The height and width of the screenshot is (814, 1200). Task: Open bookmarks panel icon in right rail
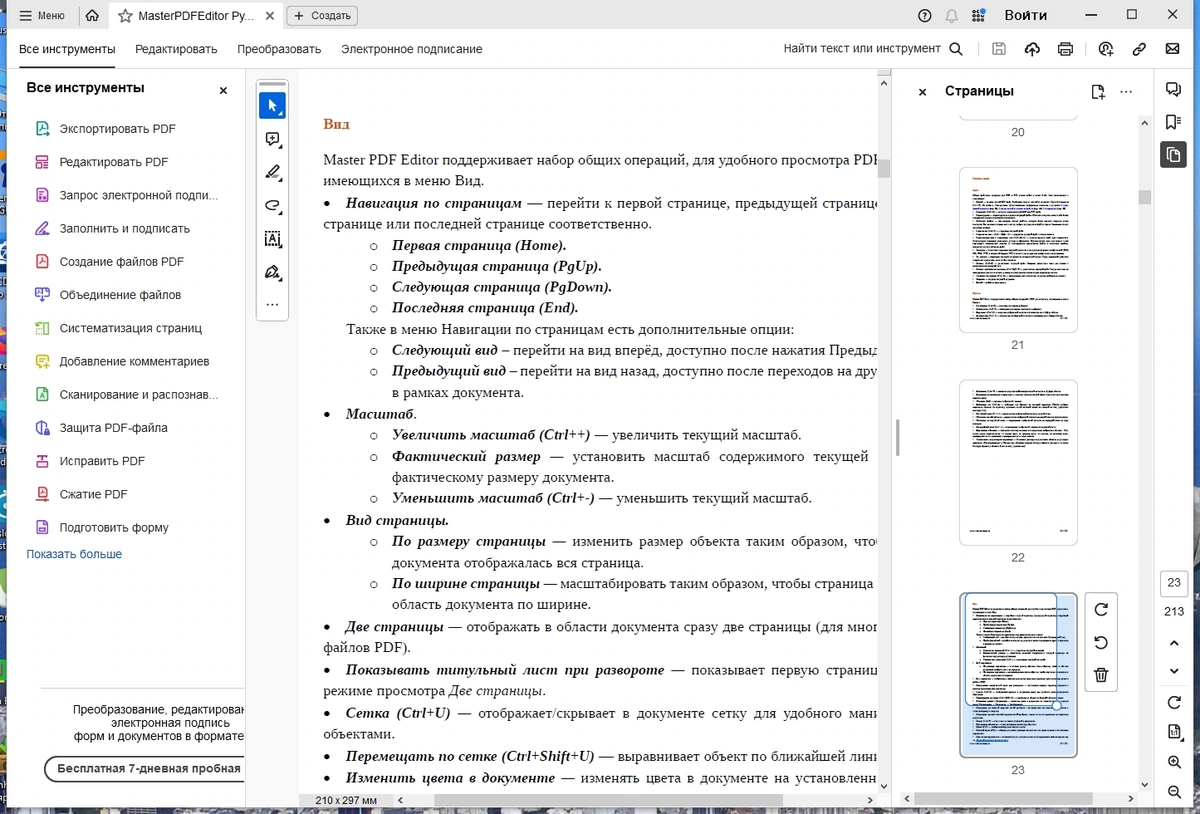point(1173,122)
